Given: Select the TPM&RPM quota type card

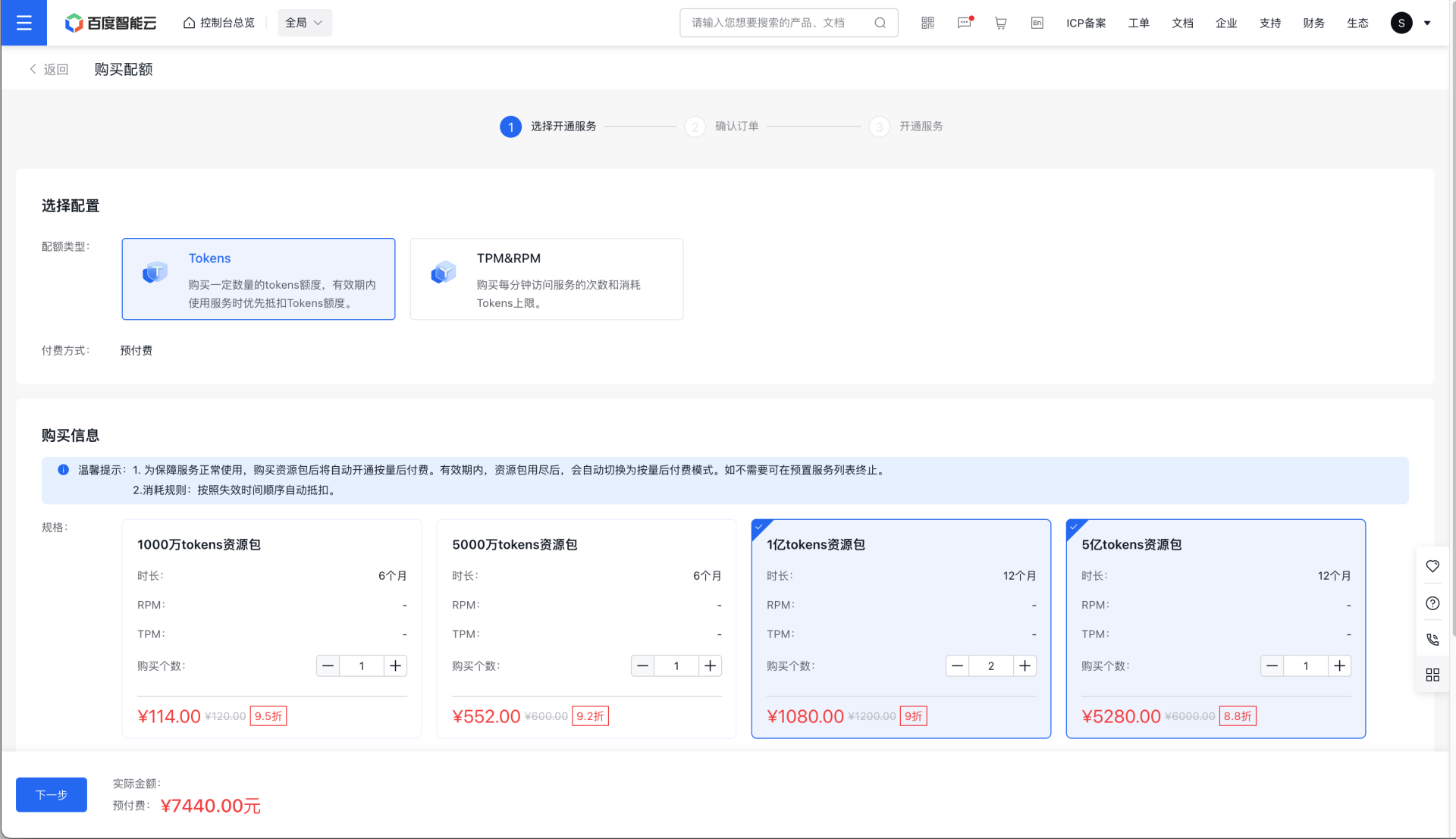Looking at the screenshot, I should pos(546,279).
